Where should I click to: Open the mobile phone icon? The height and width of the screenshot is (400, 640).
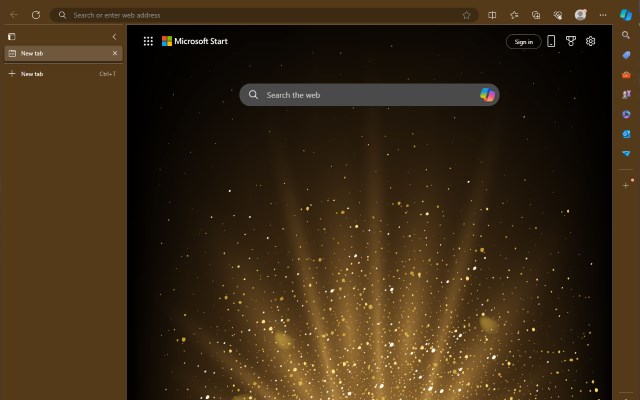pyautogui.click(x=551, y=41)
